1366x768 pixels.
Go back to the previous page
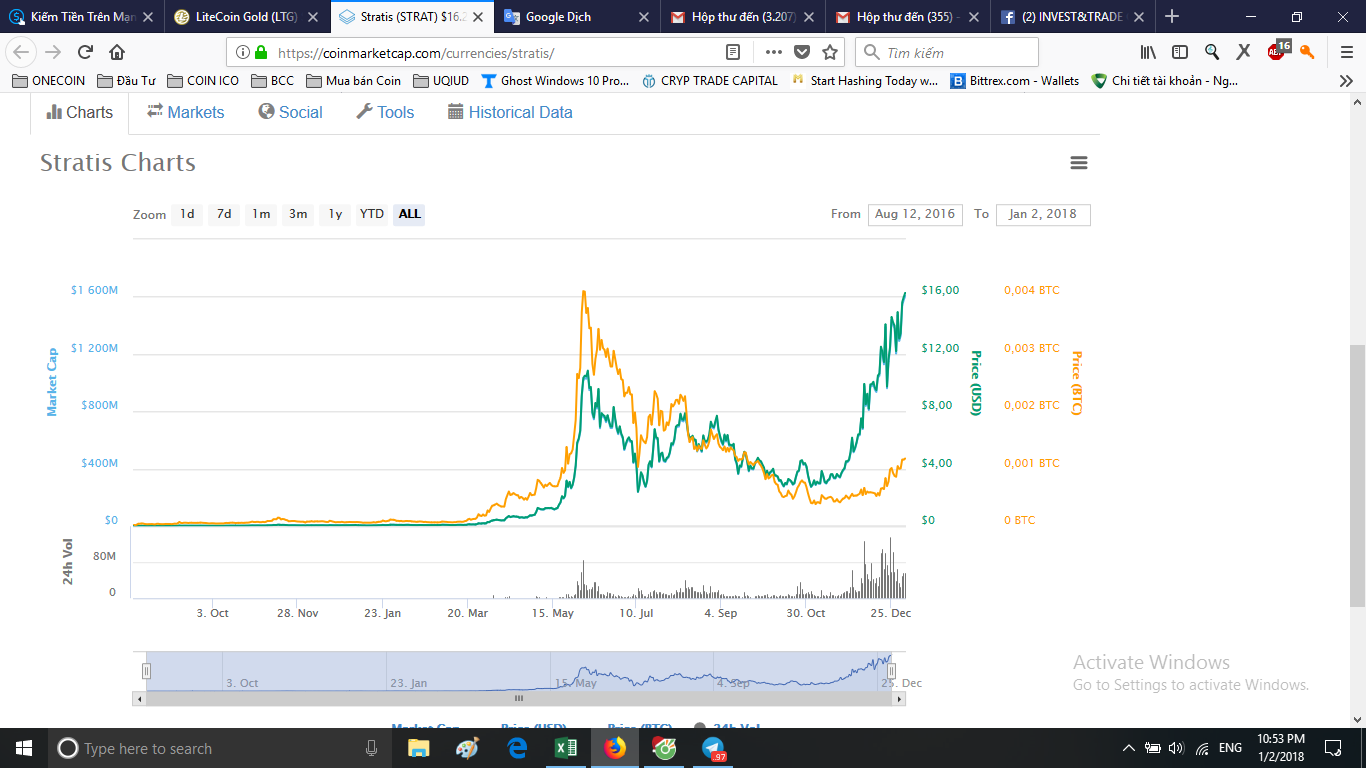coord(22,52)
